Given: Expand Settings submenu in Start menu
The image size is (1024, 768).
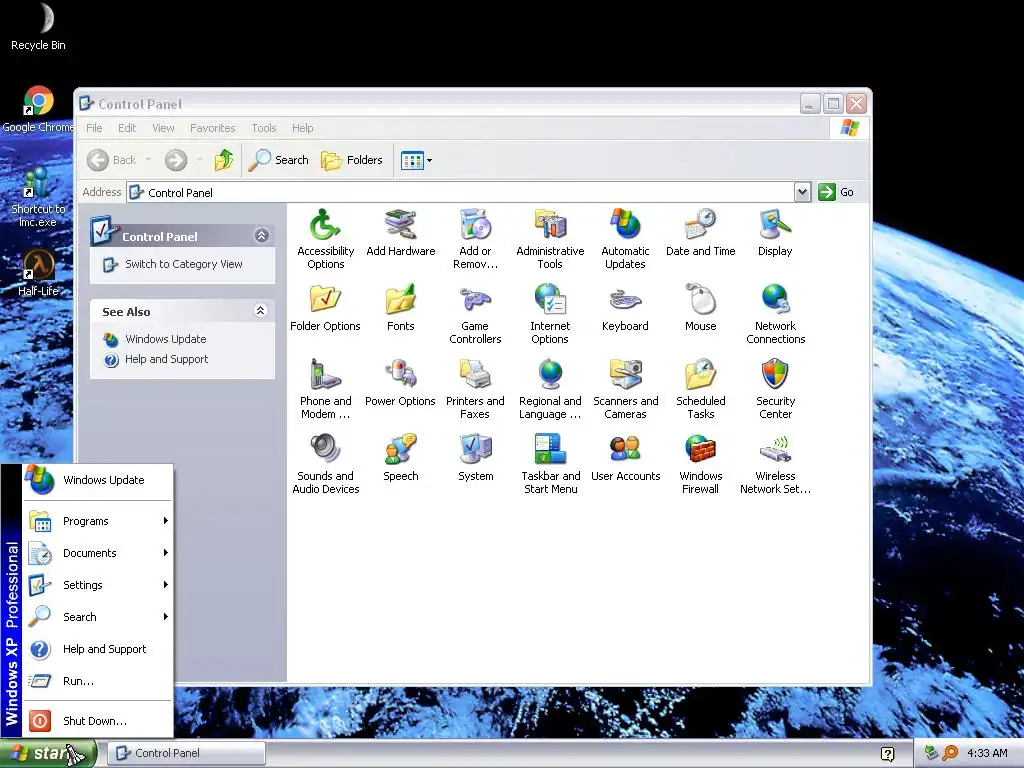Looking at the screenshot, I should pos(98,585).
